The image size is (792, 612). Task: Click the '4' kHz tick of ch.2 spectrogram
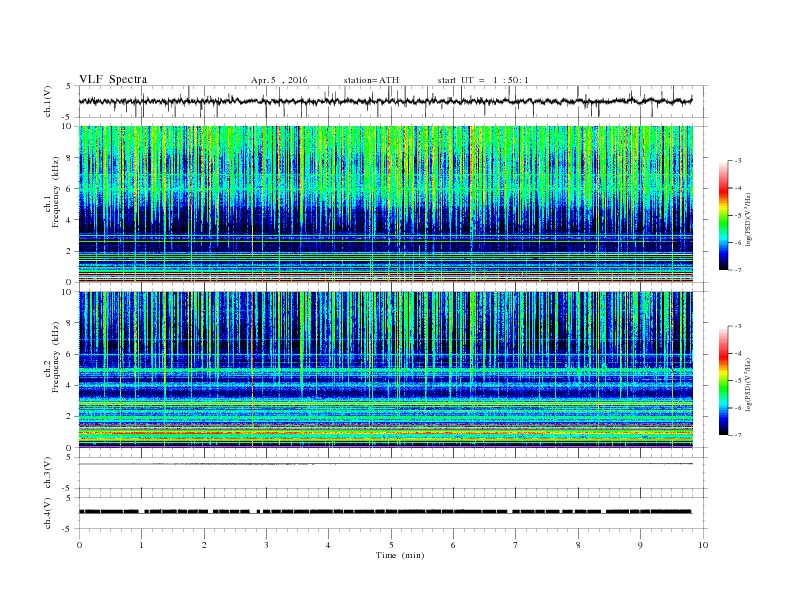point(69,386)
